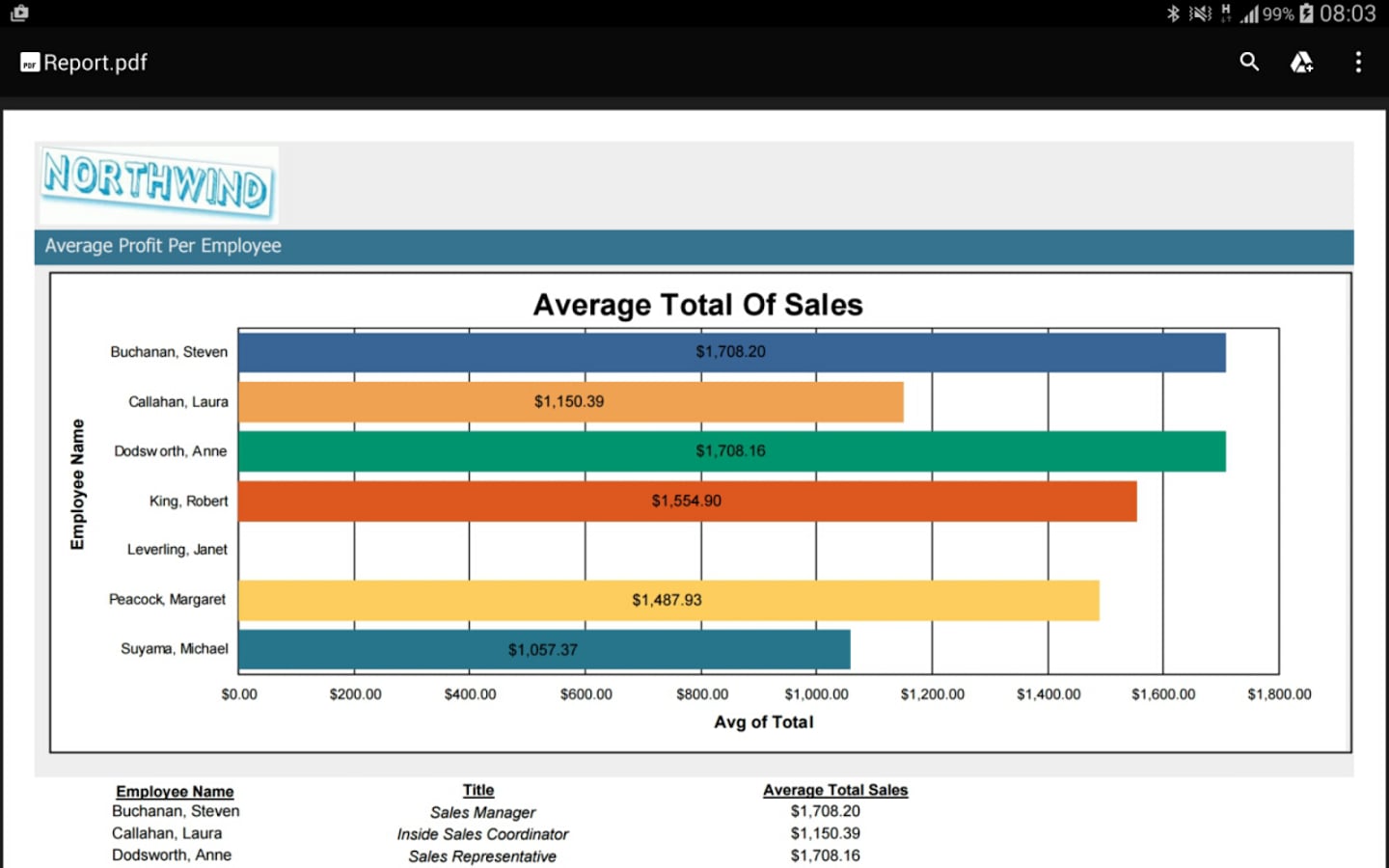Tap the $1,708.16 bar value label

point(731,451)
